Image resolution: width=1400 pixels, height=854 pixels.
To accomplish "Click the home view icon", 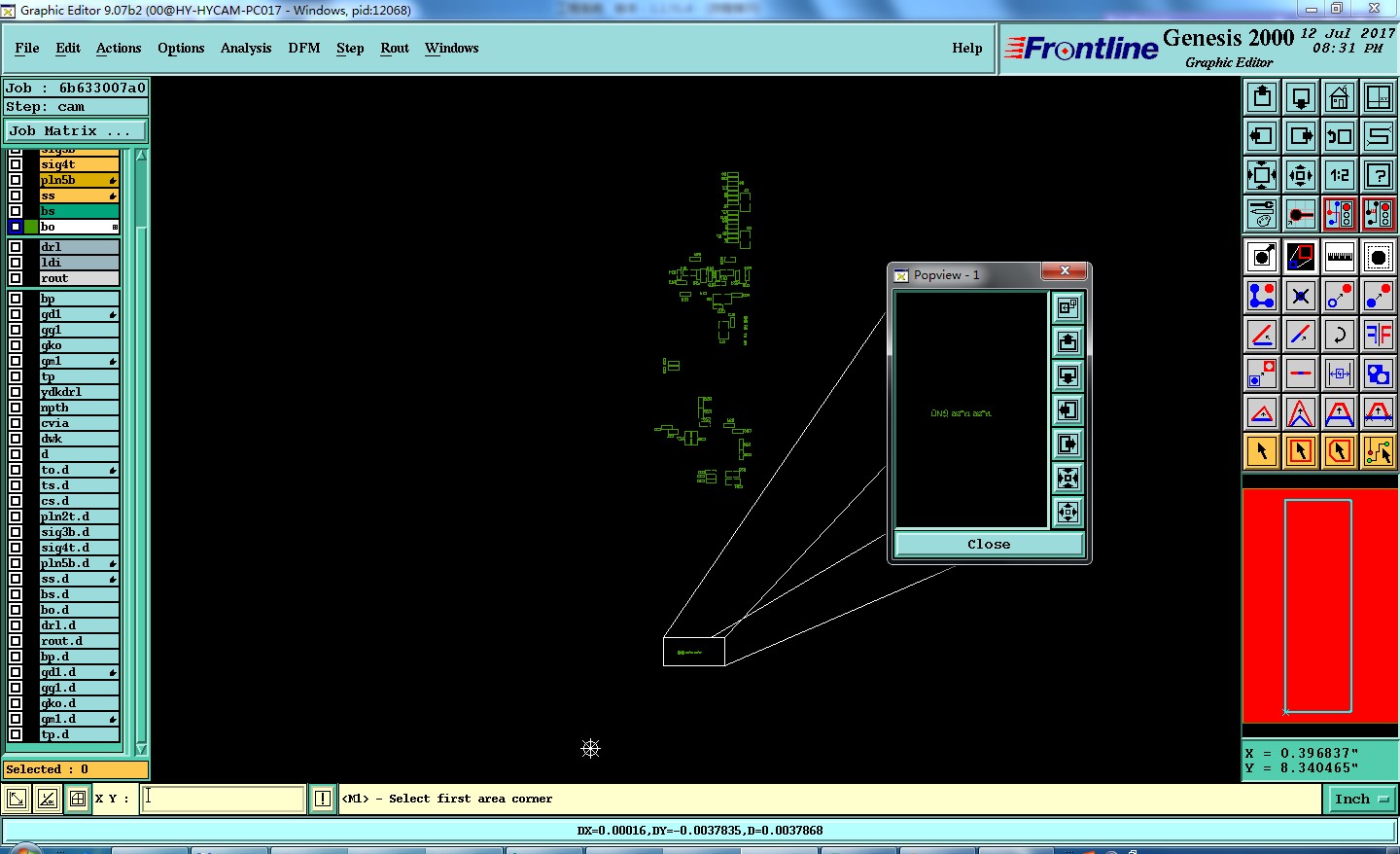I will 1340,97.
